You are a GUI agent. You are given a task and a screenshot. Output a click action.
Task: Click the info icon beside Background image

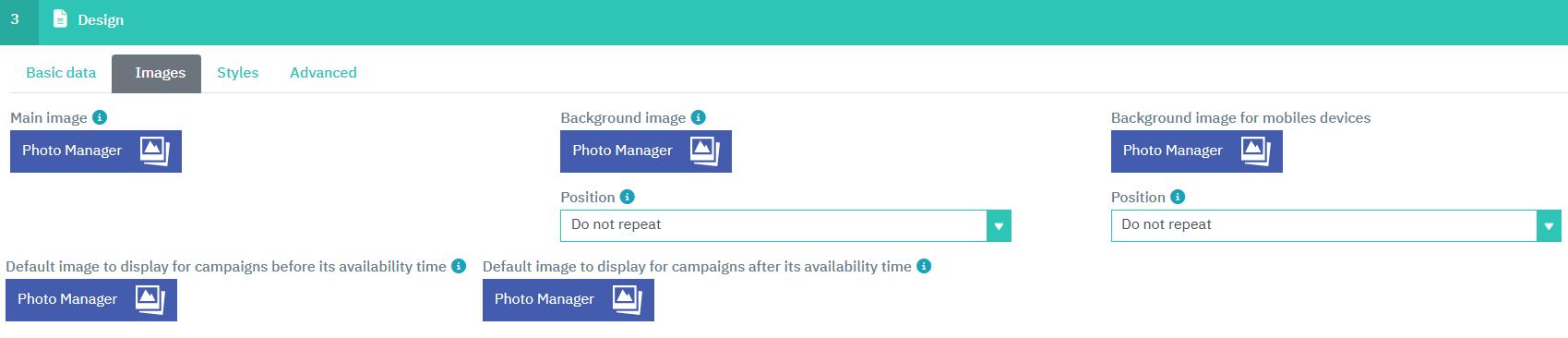pyautogui.click(x=699, y=117)
